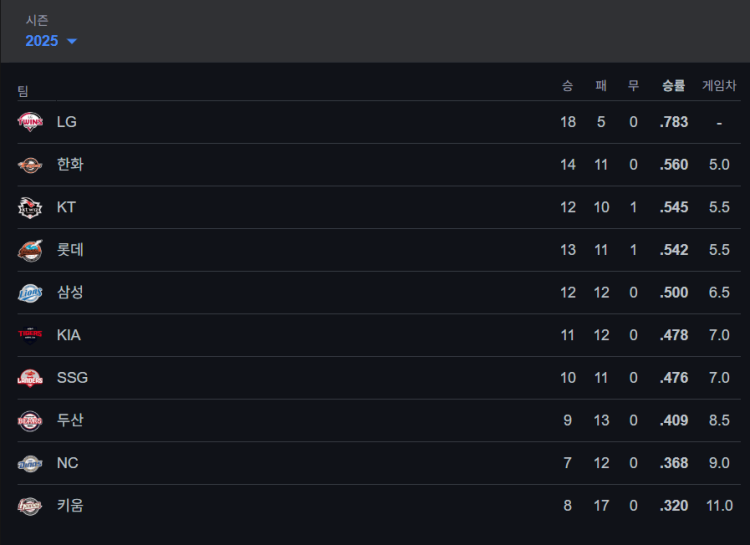This screenshot has width=750, height=545.
Task: Click the LG Twins team logo
Action: [x=30, y=122]
